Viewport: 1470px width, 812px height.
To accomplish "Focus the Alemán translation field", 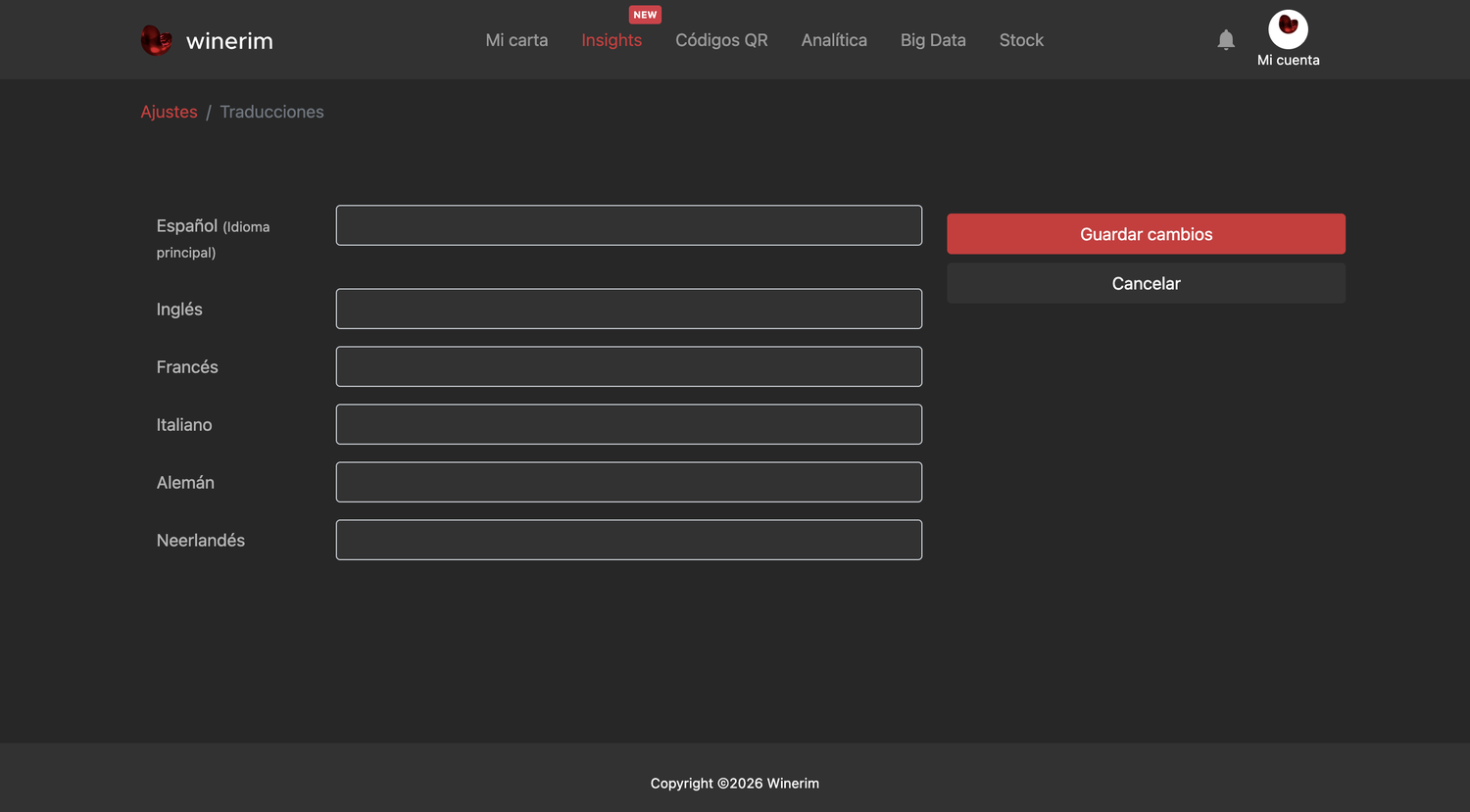I will 629,482.
